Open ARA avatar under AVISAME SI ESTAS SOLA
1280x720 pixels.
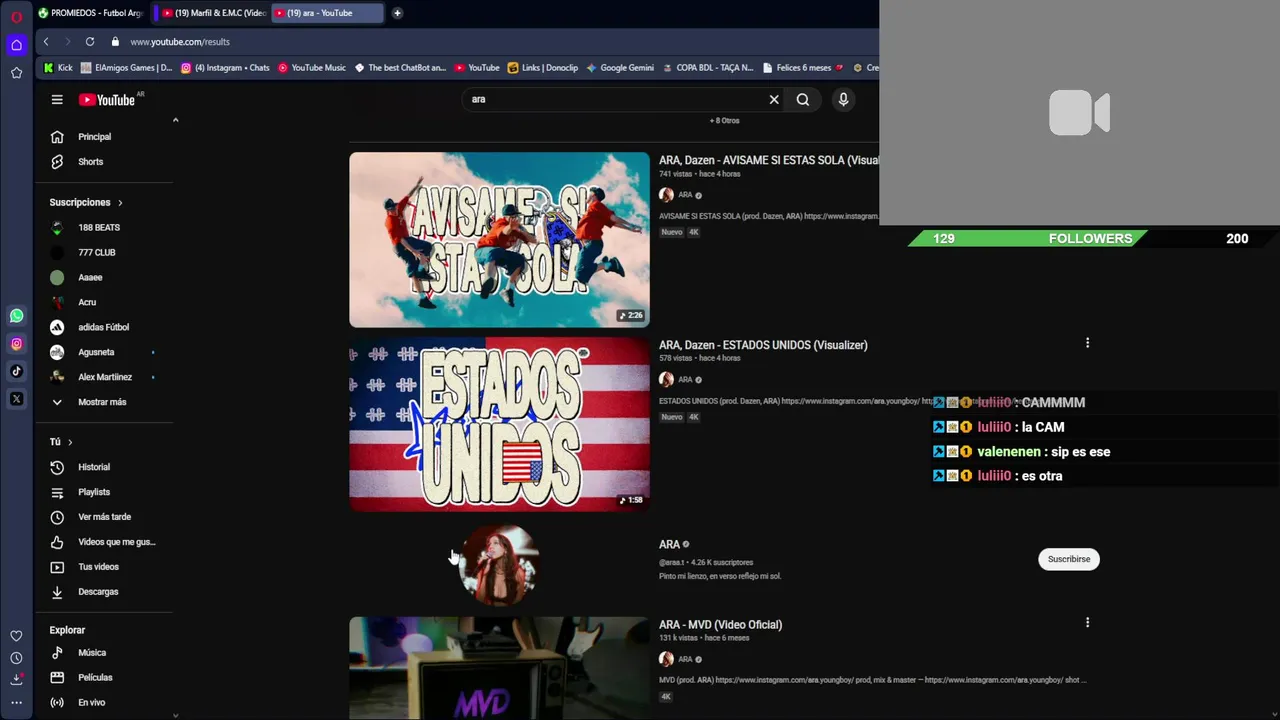coord(666,195)
